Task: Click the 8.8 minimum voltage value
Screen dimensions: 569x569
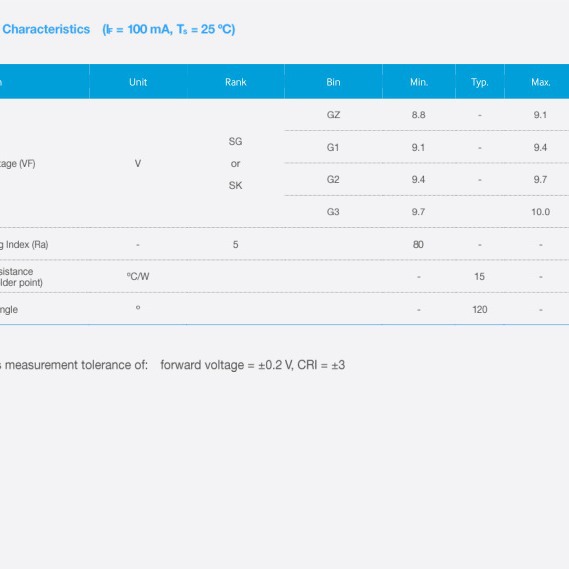Action: (x=418, y=115)
